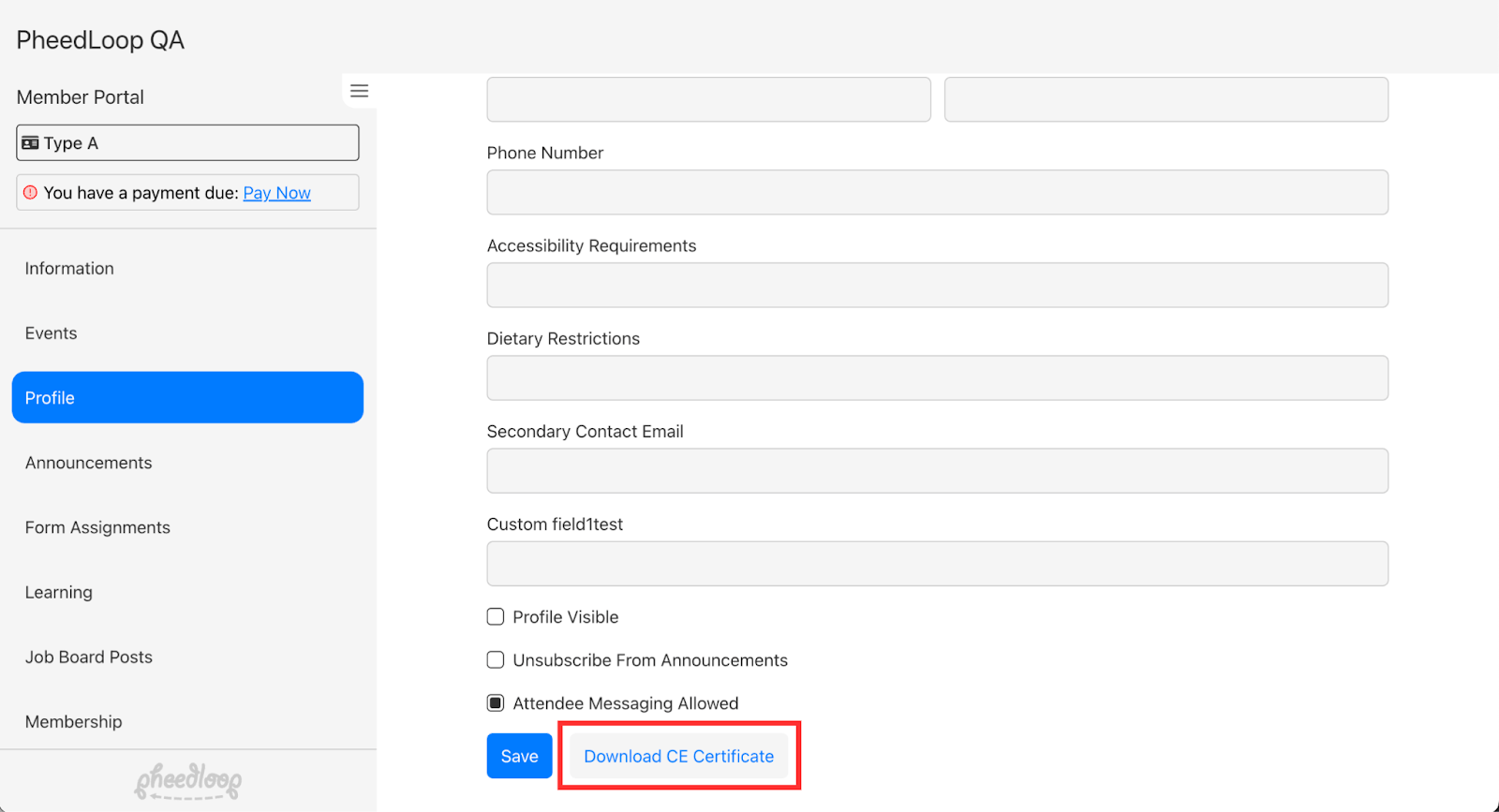Enable the Profile Visible checkbox
Image resolution: width=1499 pixels, height=812 pixels.
(x=496, y=617)
